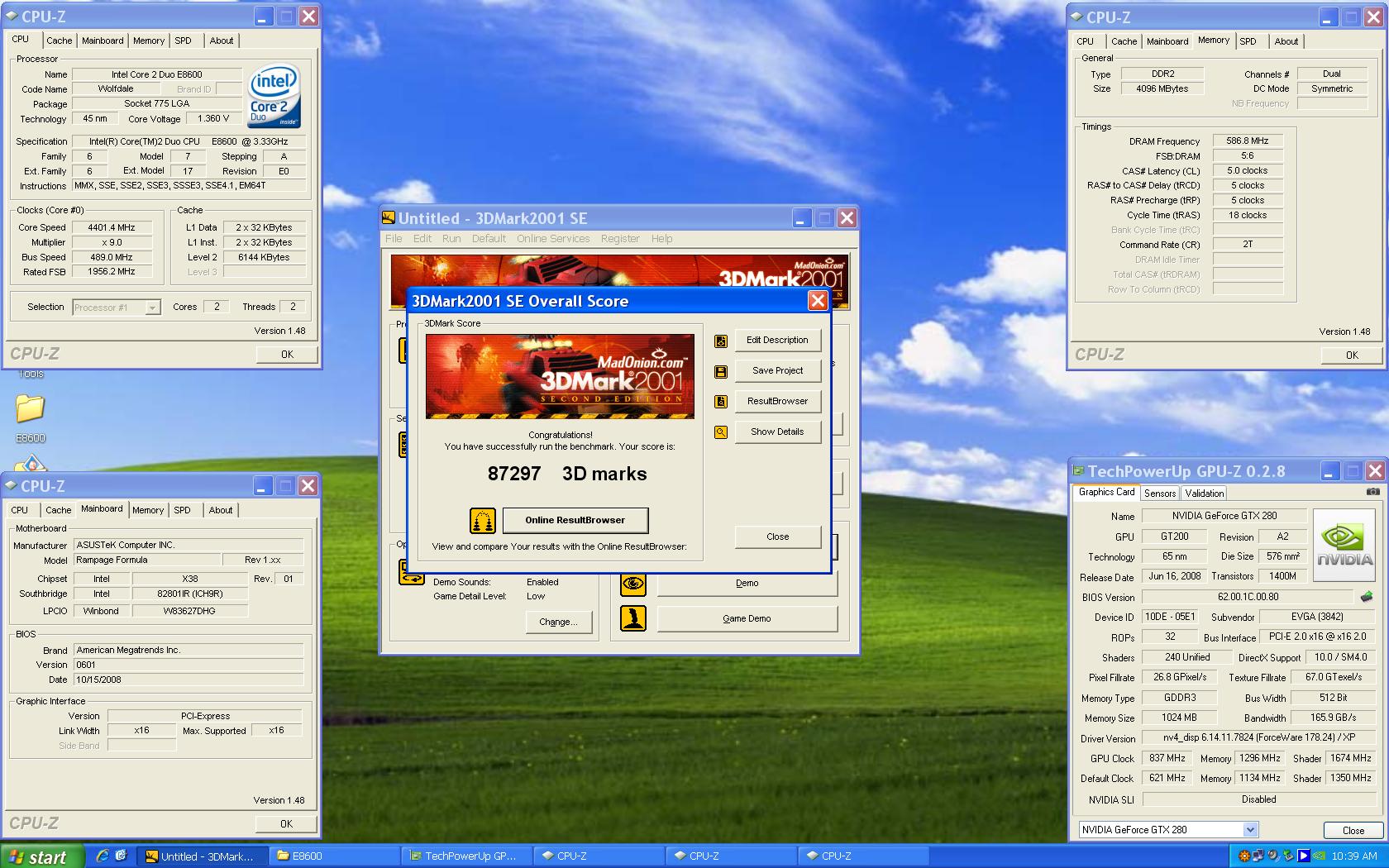Click the Rampage Formula model field

coord(147,560)
